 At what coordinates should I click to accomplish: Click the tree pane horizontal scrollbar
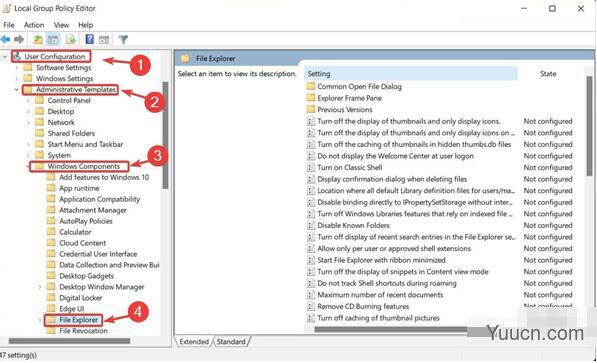(69, 341)
